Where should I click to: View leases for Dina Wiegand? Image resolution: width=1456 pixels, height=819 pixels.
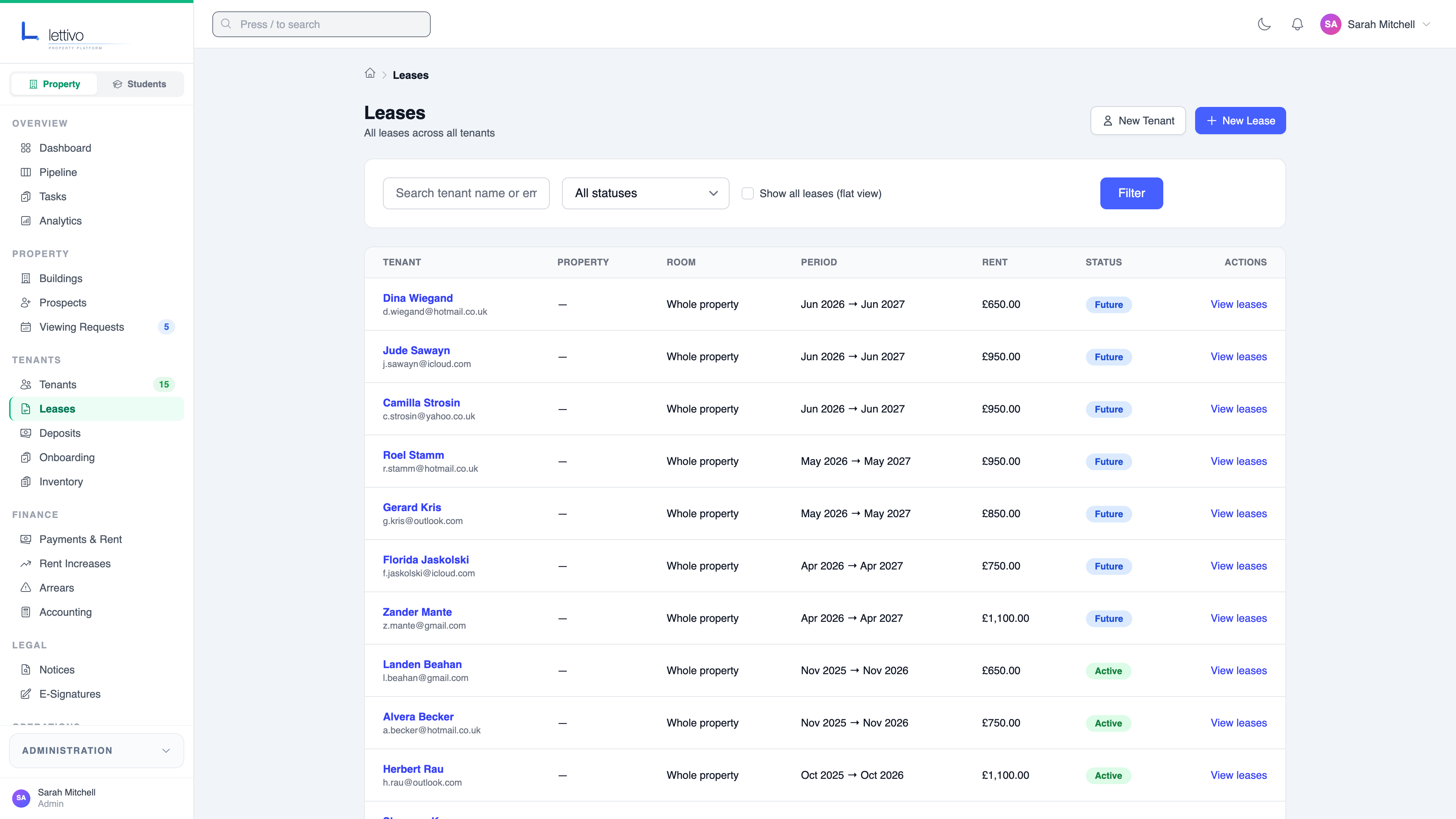(1238, 304)
